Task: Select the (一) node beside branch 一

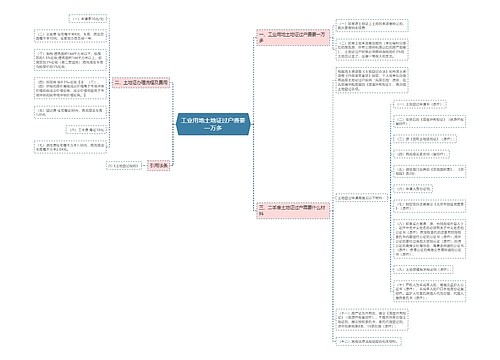Action: pyautogui.click(x=372, y=26)
